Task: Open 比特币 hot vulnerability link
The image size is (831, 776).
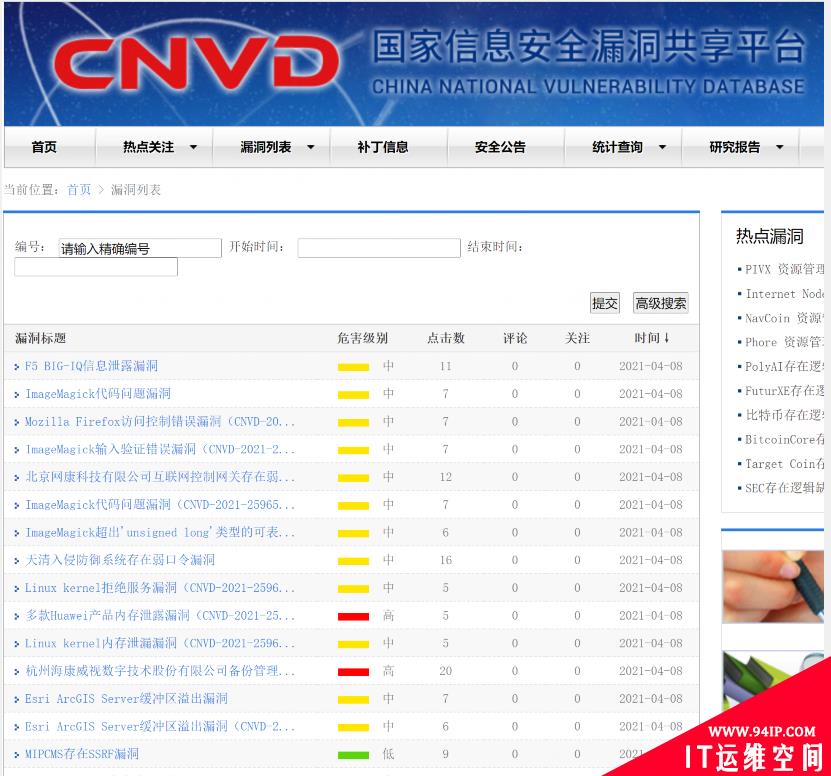Action: tap(784, 415)
